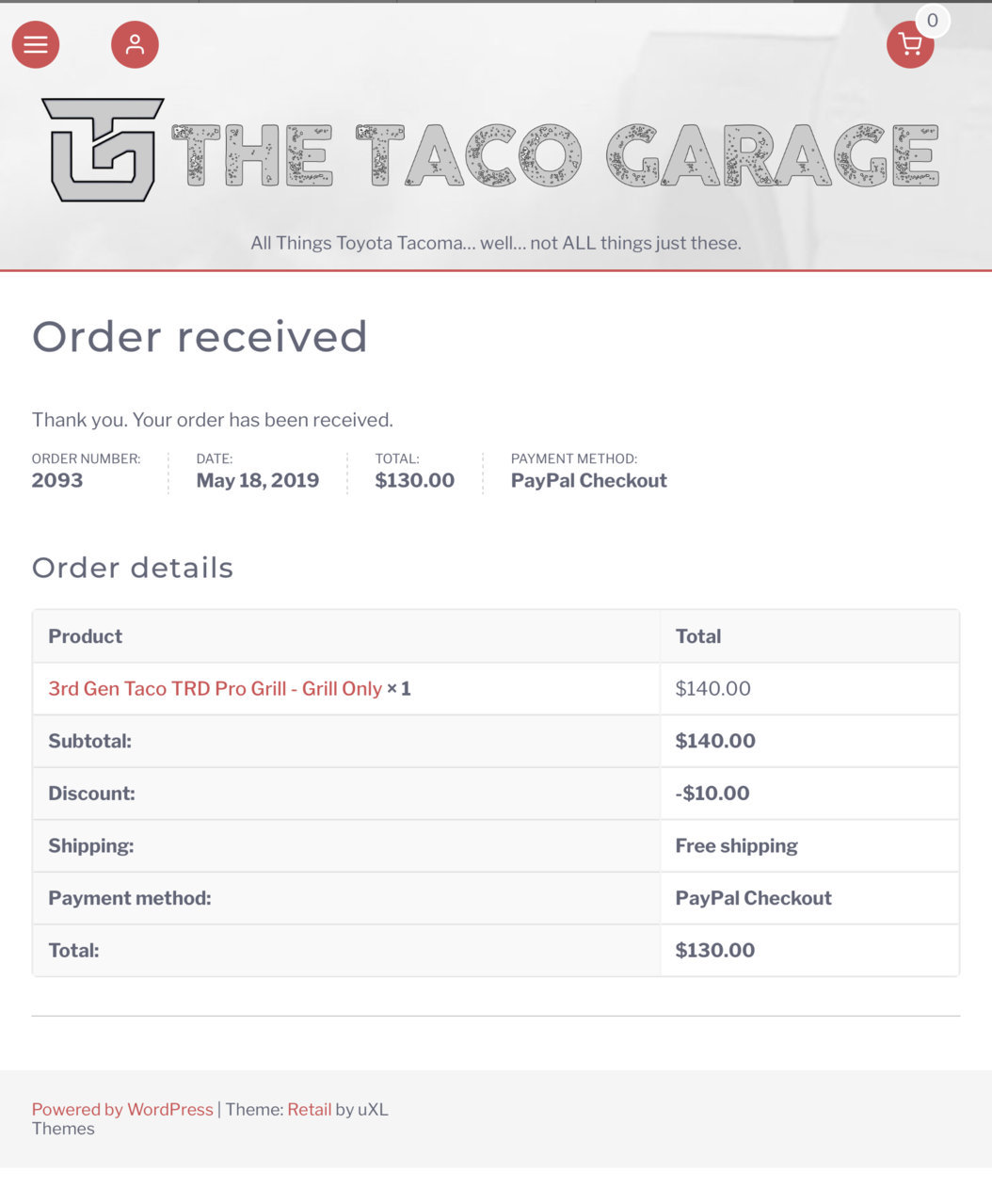
Task: Click PayPal Checkout in the order summary
Action: (589, 480)
